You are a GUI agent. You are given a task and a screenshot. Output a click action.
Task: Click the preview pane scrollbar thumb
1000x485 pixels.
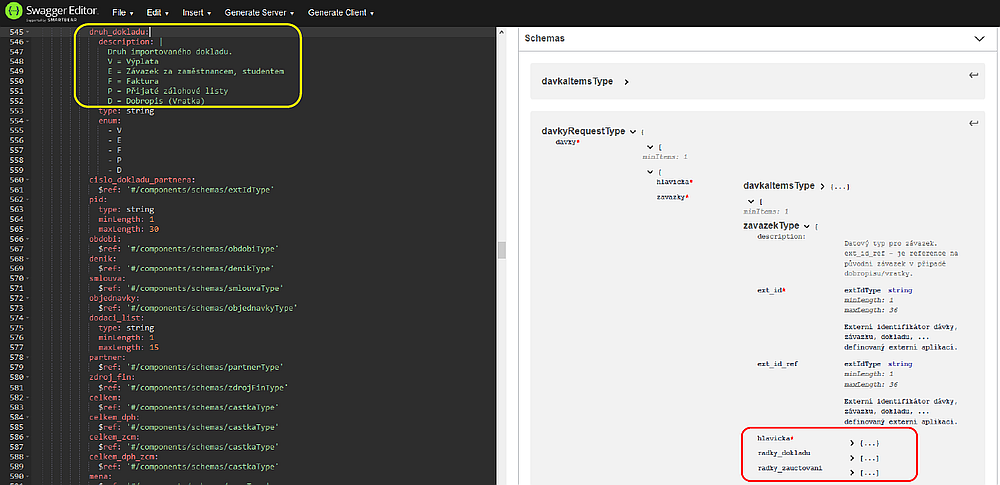(x=501, y=250)
